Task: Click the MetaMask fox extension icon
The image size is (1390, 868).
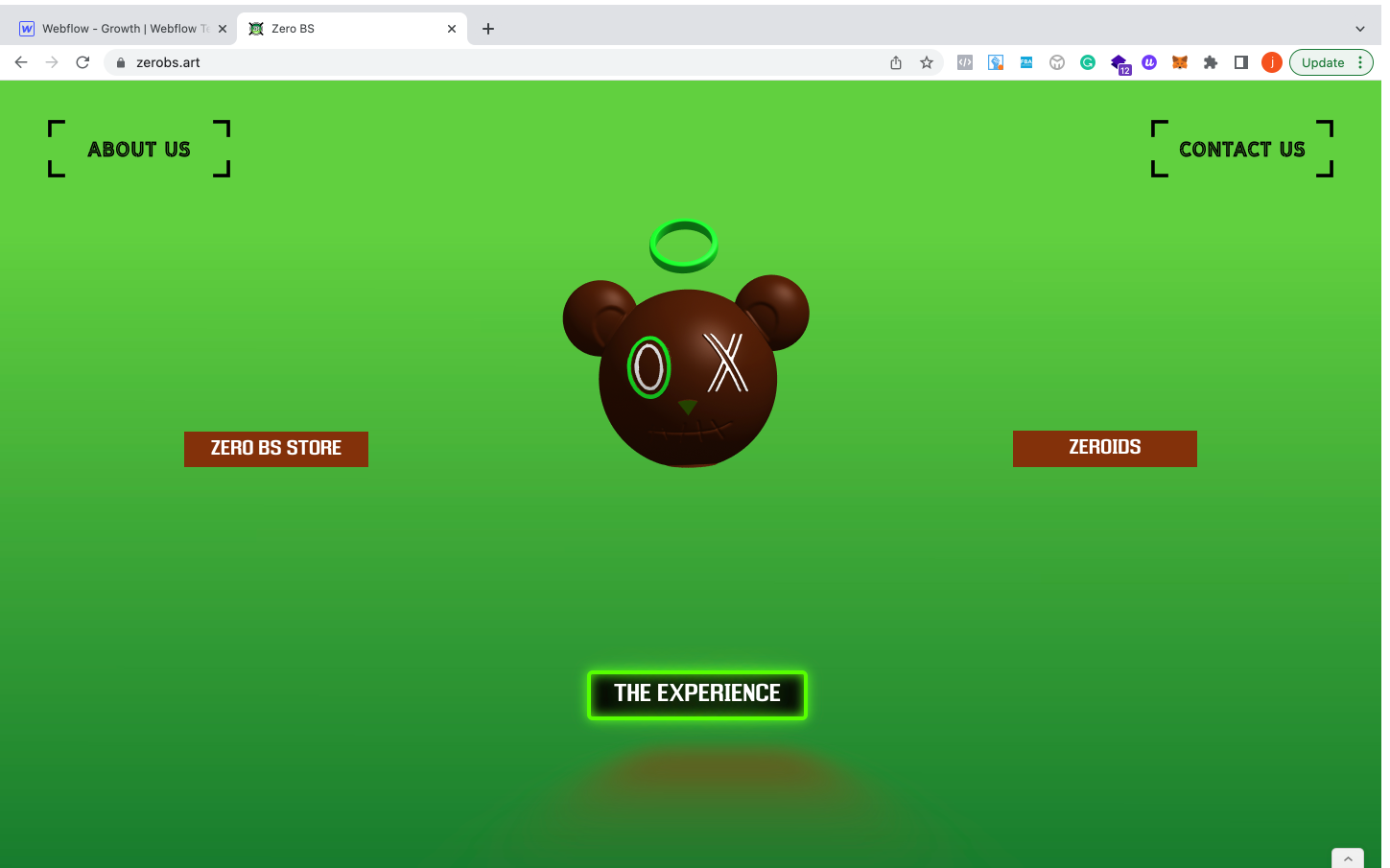Action: (1180, 62)
